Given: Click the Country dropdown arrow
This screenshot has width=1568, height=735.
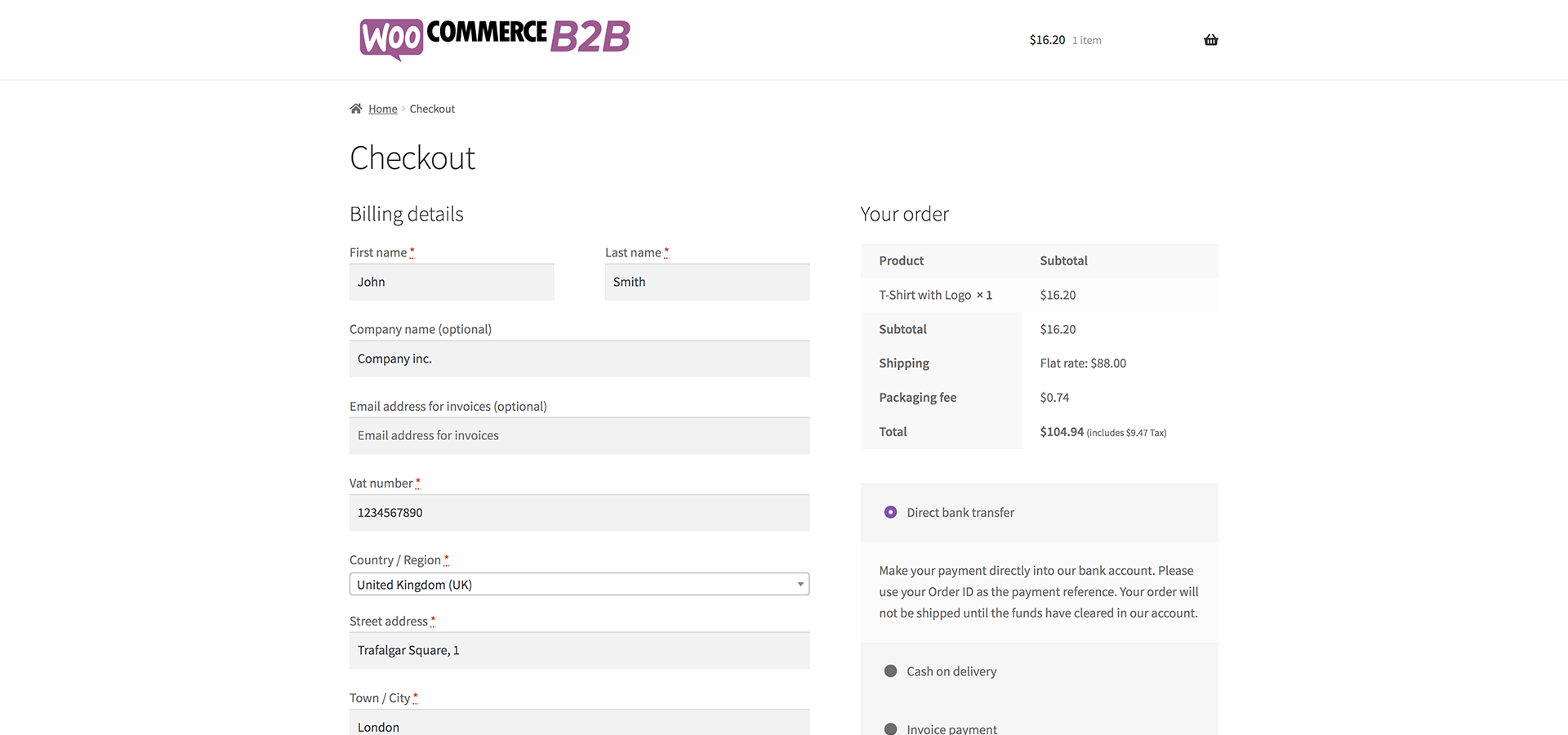Looking at the screenshot, I should 800,585.
